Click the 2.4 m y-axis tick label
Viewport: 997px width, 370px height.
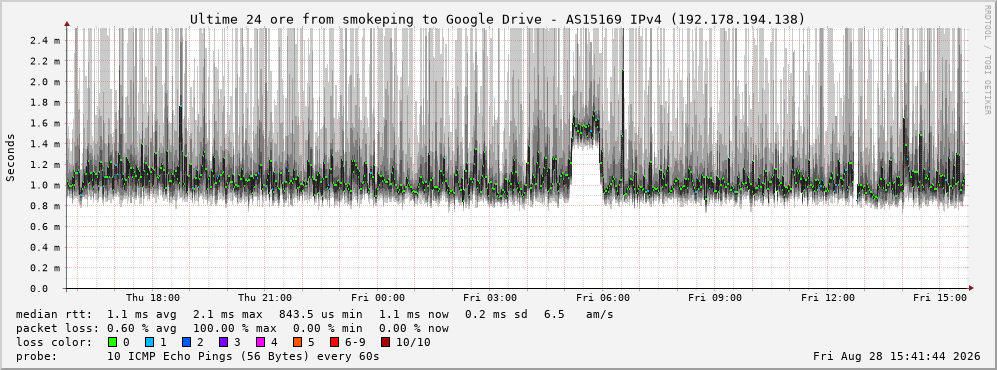tap(45, 41)
